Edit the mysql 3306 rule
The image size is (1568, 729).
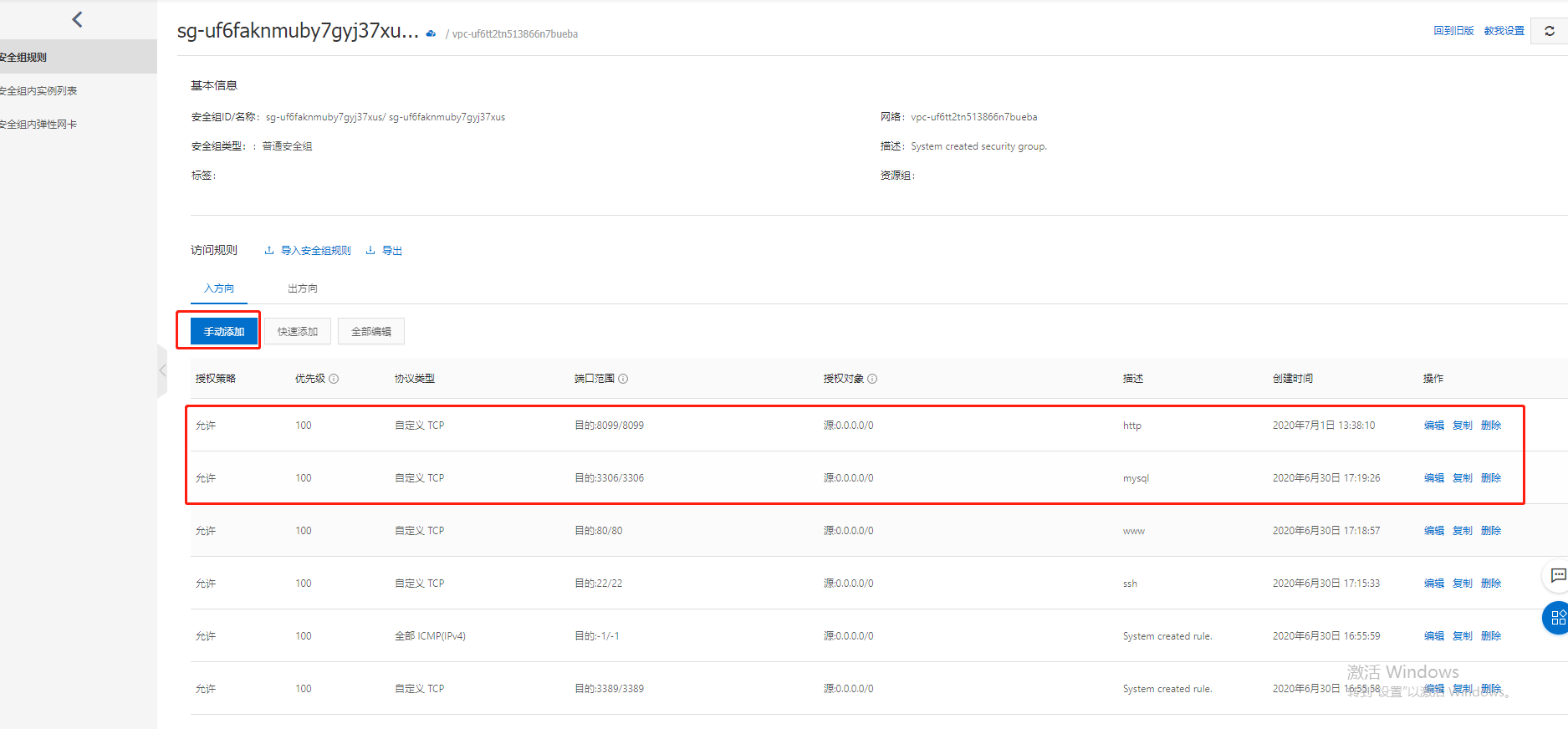pos(1434,478)
